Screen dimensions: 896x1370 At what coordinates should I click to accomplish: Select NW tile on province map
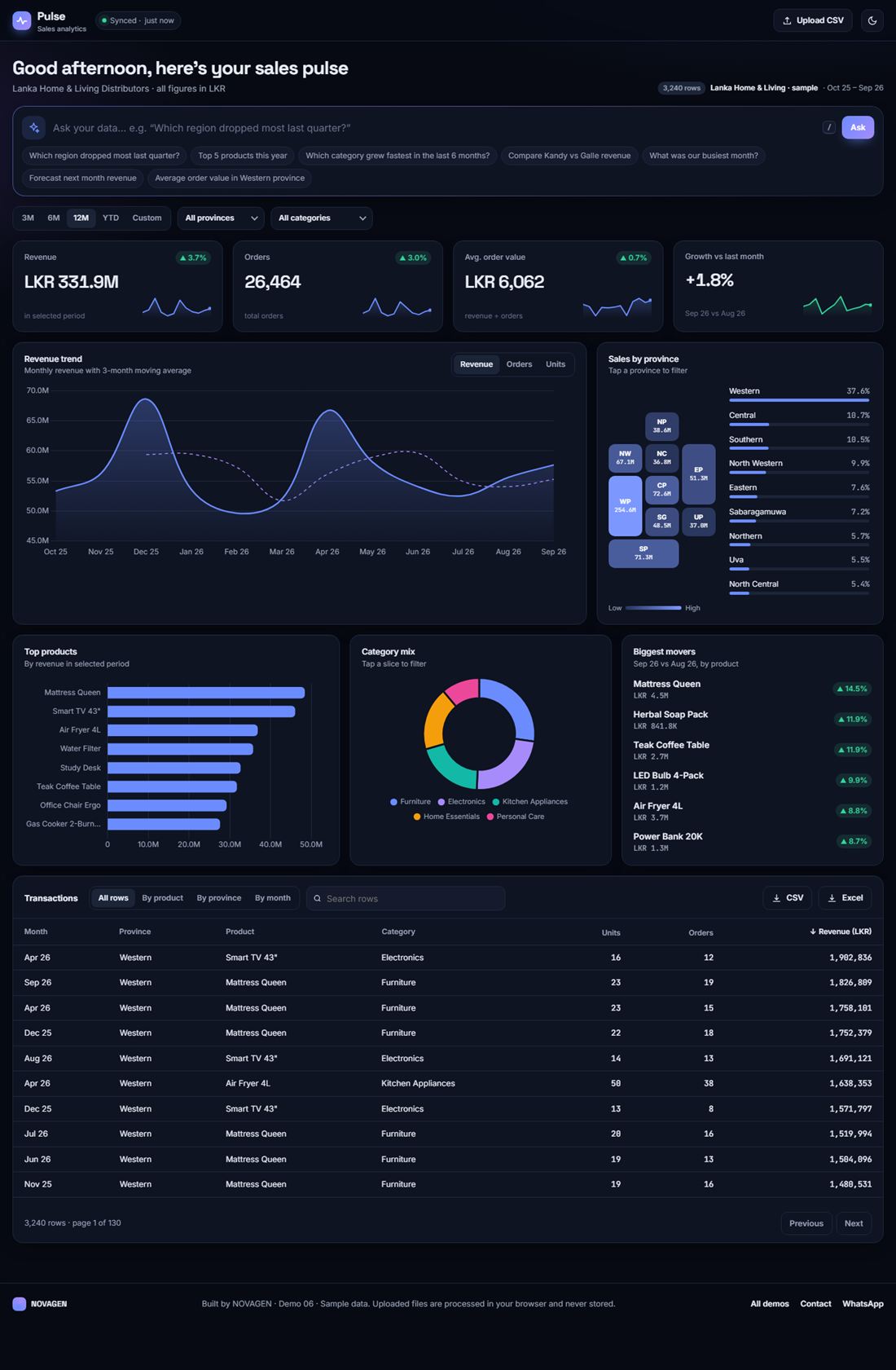tap(625, 458)
